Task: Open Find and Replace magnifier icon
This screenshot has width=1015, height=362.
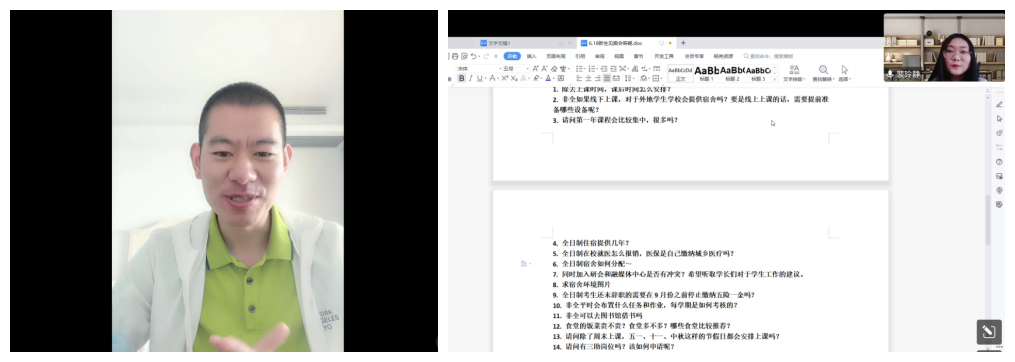Action: coord(823,70)
